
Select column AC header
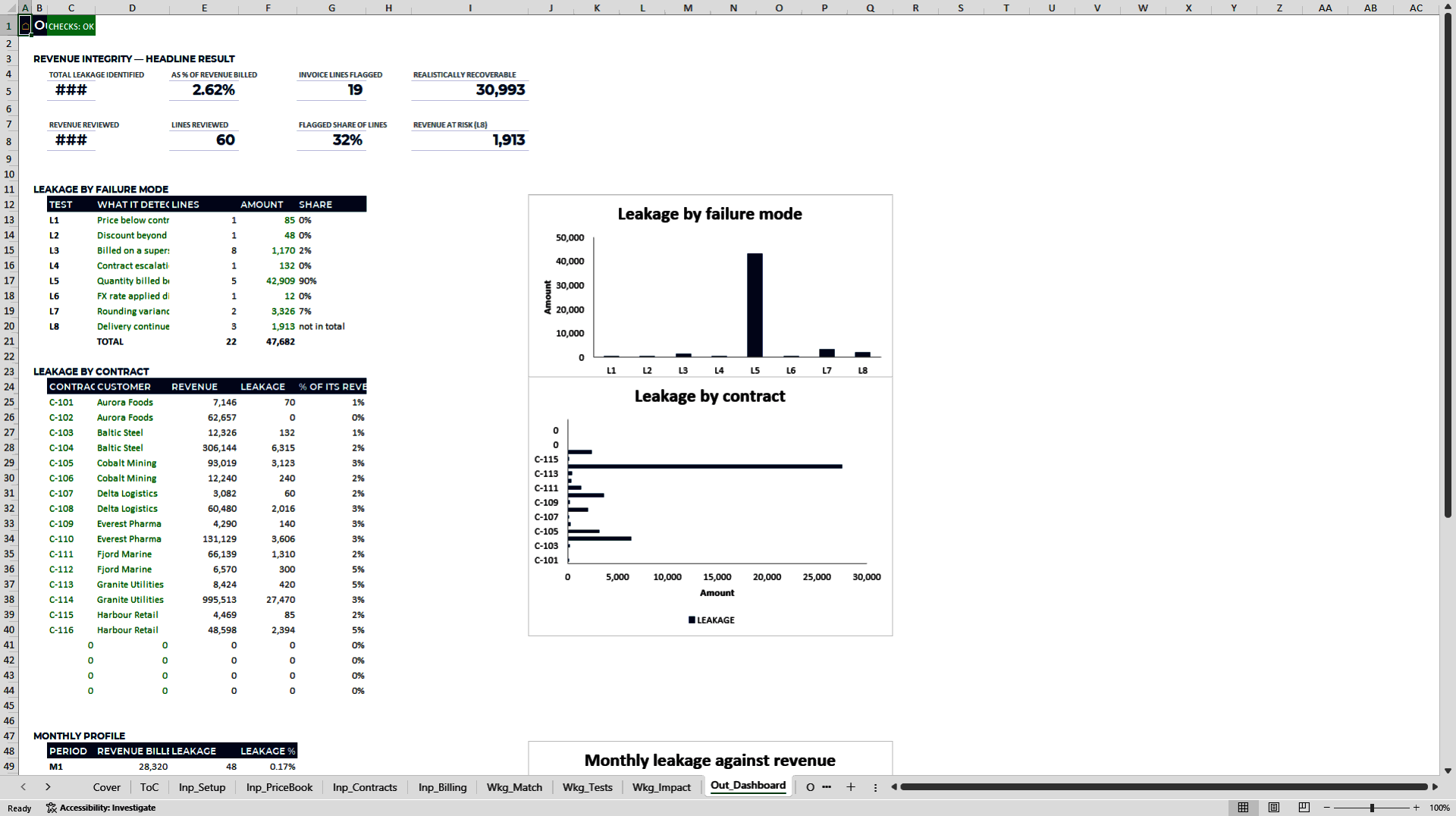[1416, 8]
